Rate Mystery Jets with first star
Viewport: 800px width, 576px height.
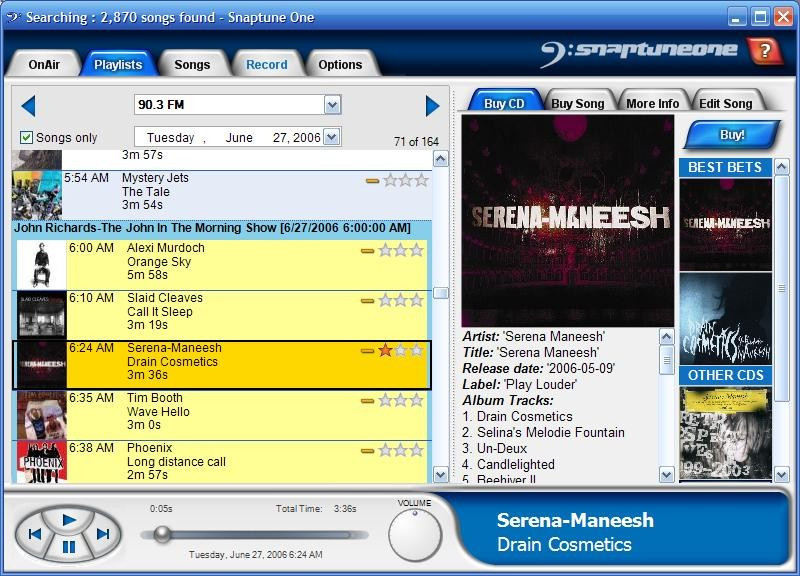coord(390,180)
